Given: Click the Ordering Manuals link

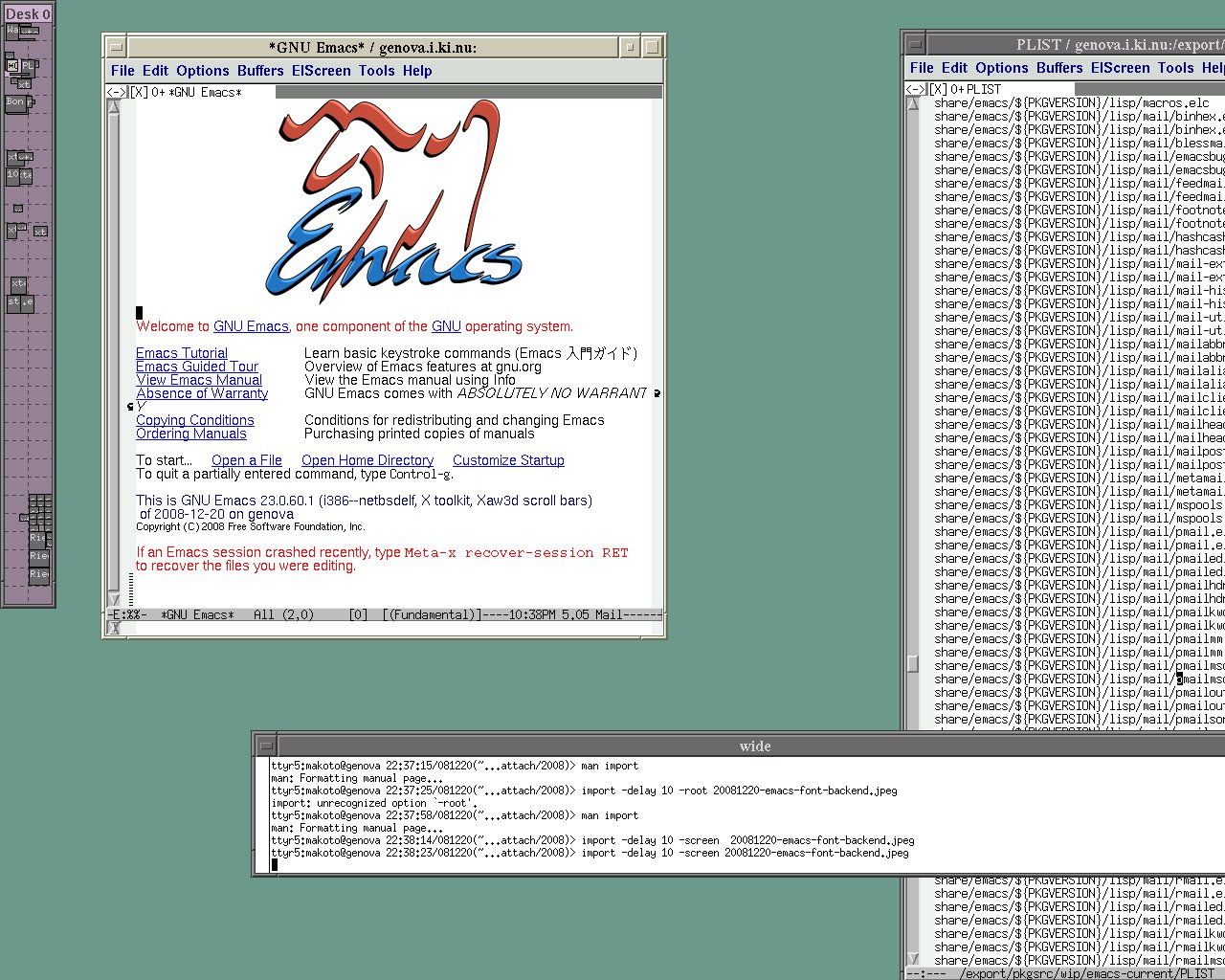Looking at the screenshot, I should pos(191,434).
